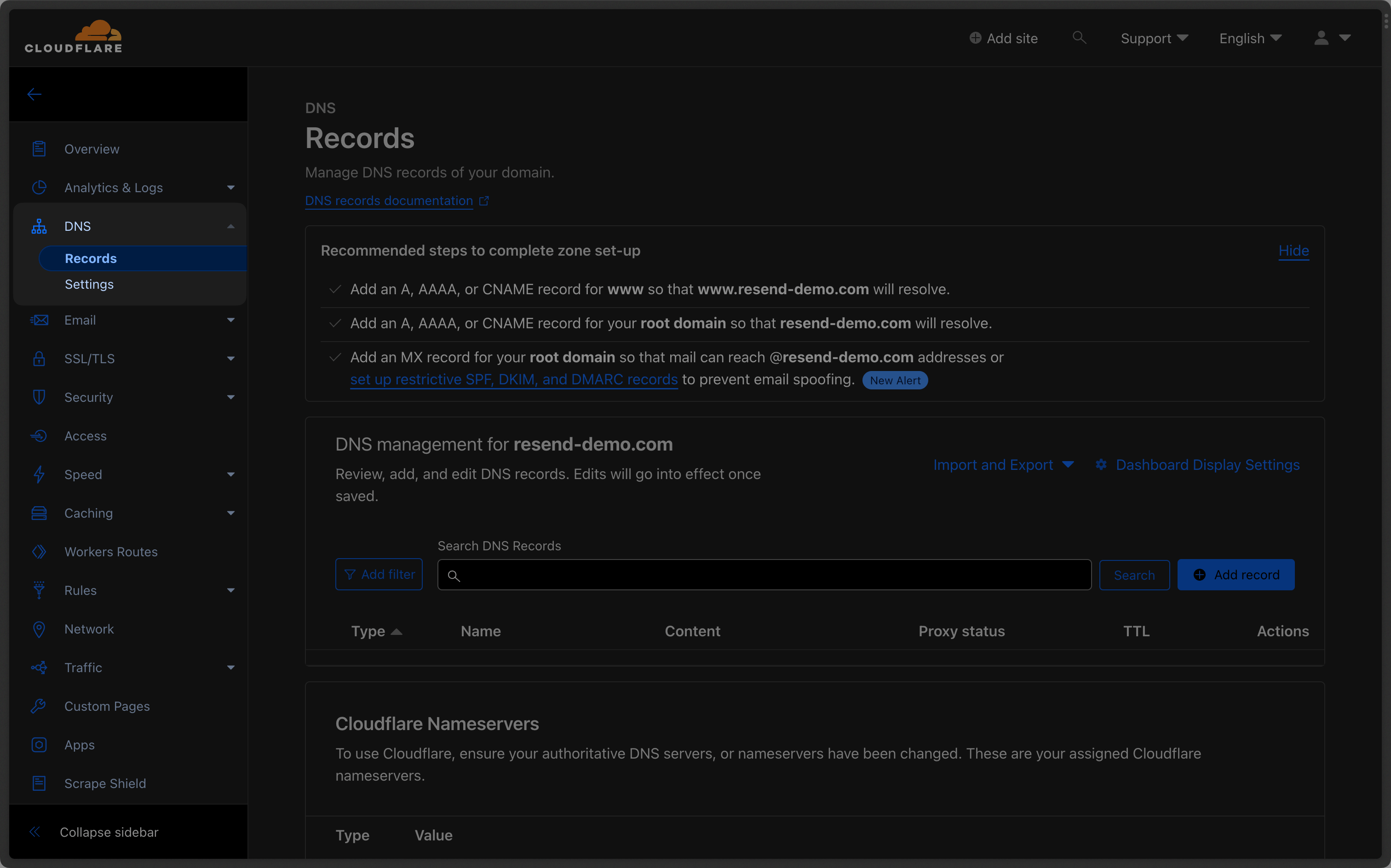This screenshot has height=868, width=1391.
Task: Click the Name column header
Action: pyautogui.click(x=481, y=631)
